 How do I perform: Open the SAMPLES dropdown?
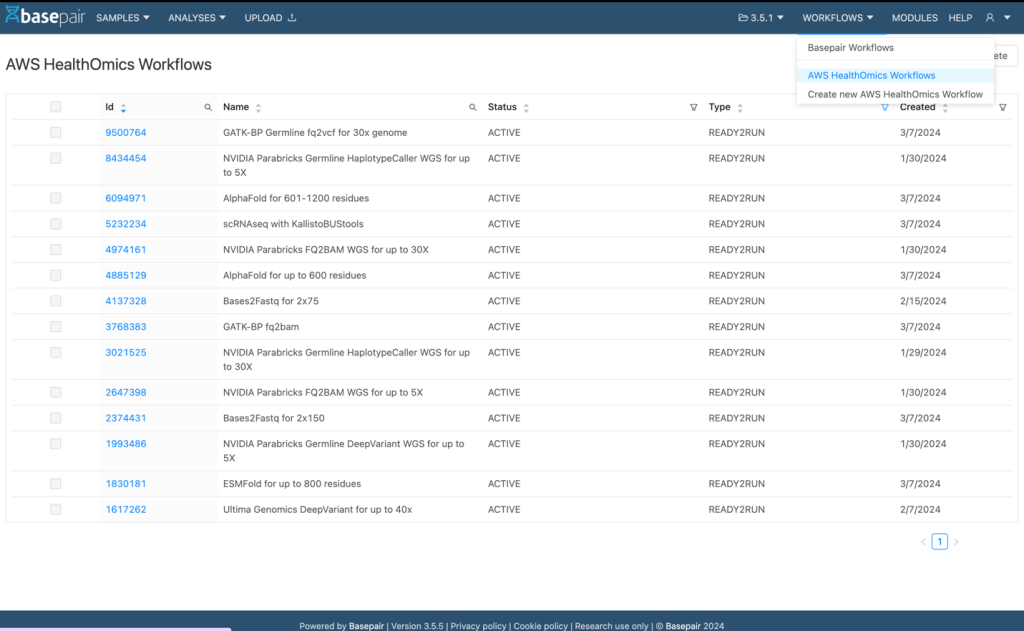[122, 17]
